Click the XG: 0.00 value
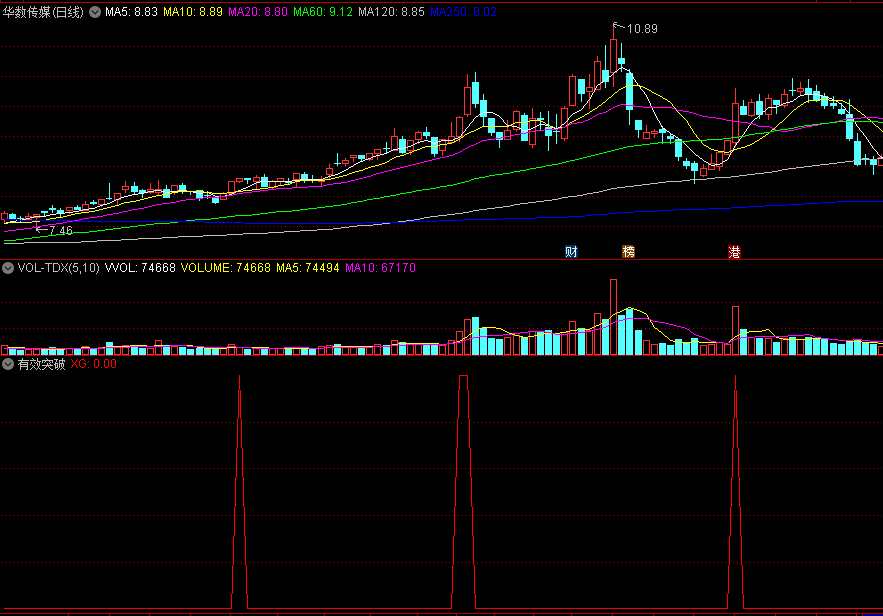Screen dimensions: 883x616 93,364
